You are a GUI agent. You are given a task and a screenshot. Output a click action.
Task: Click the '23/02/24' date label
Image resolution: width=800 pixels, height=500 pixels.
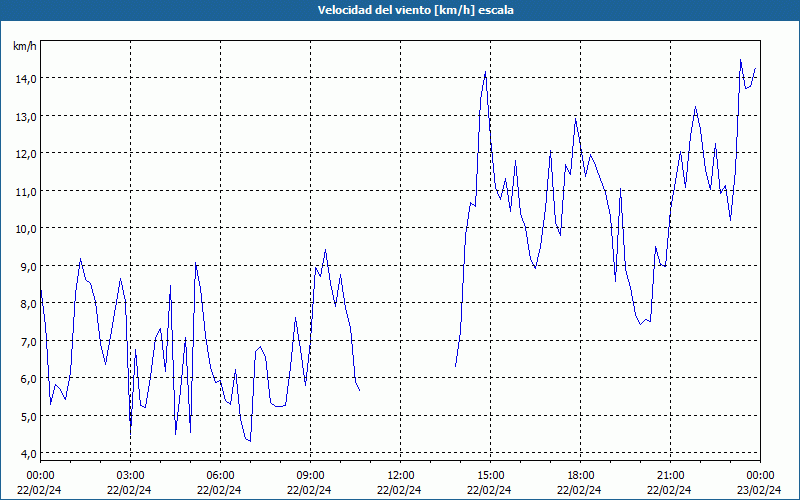[x=760, y=490]
